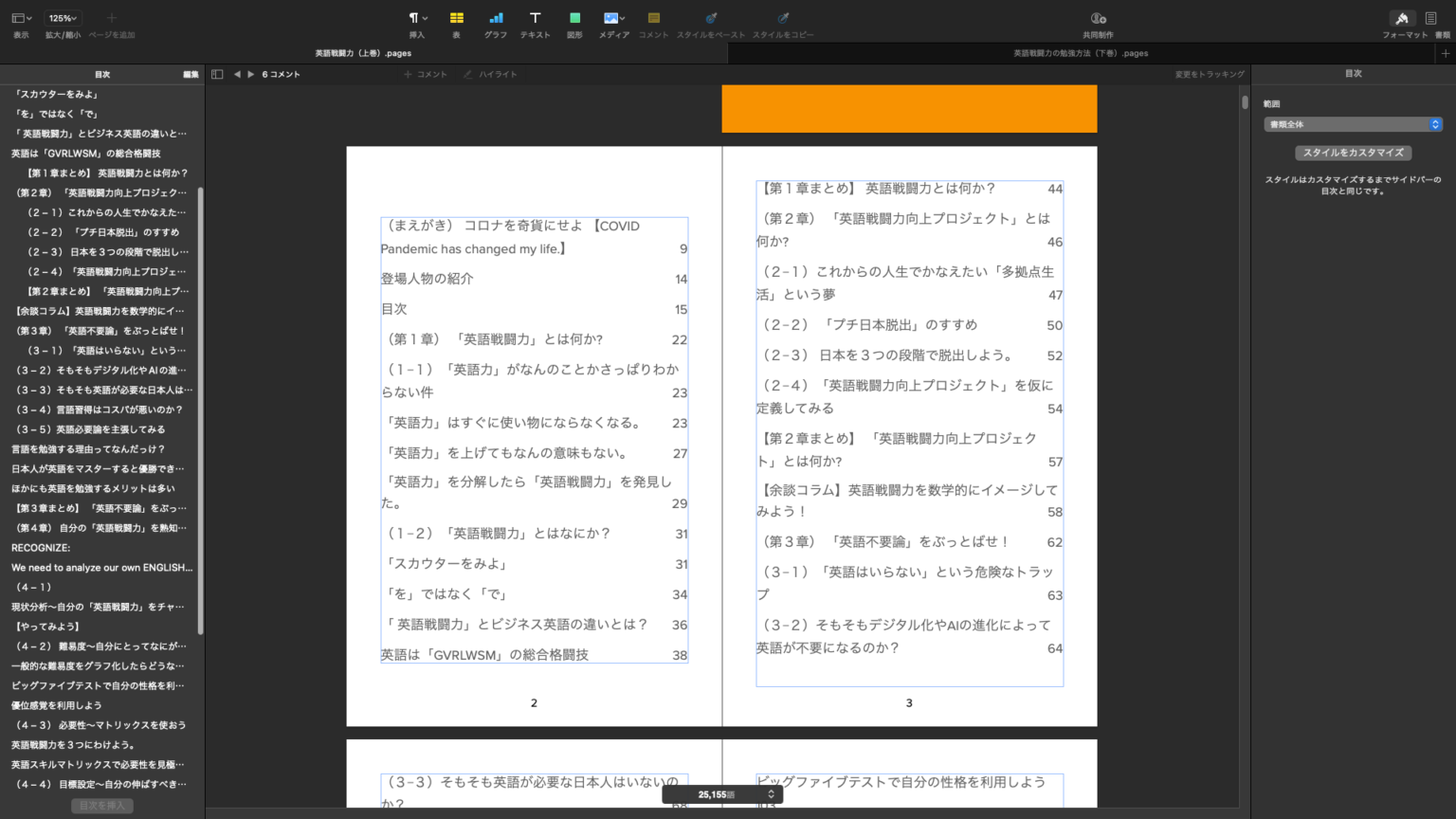This screenshot has width=1456, height=819.
Task: Click the 目次 header in the right inspector
Action: click(1353, 73)
